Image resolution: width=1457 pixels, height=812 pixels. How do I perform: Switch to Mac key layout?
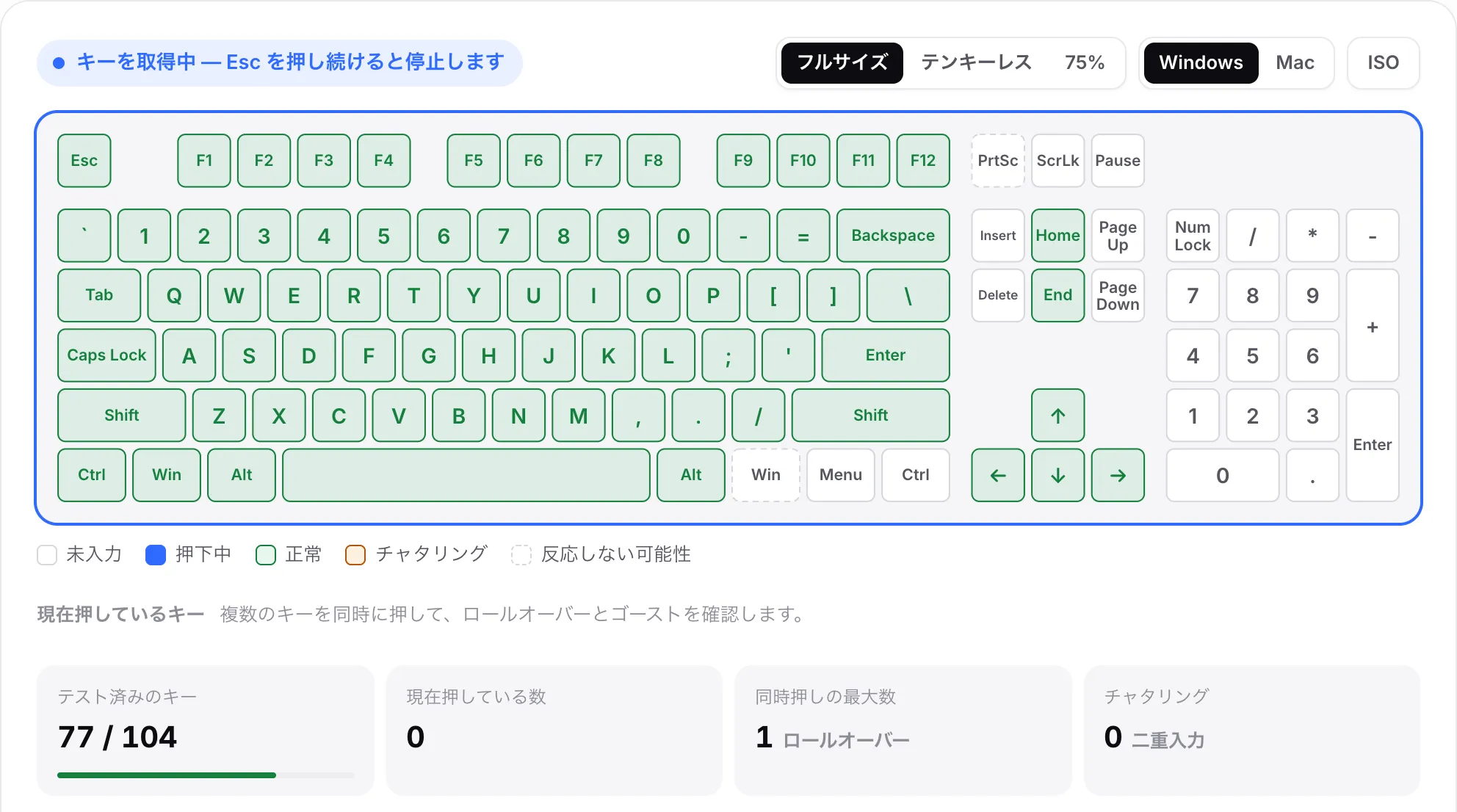coord(1295,62)
